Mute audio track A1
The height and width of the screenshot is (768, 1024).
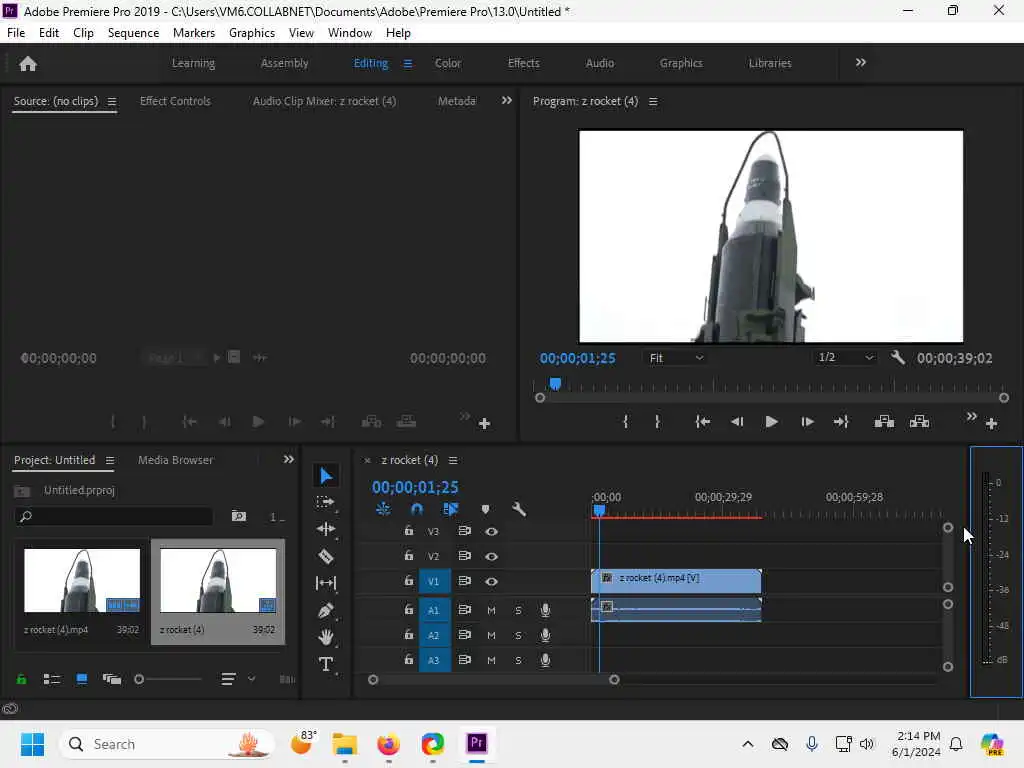tap(491, 610)
